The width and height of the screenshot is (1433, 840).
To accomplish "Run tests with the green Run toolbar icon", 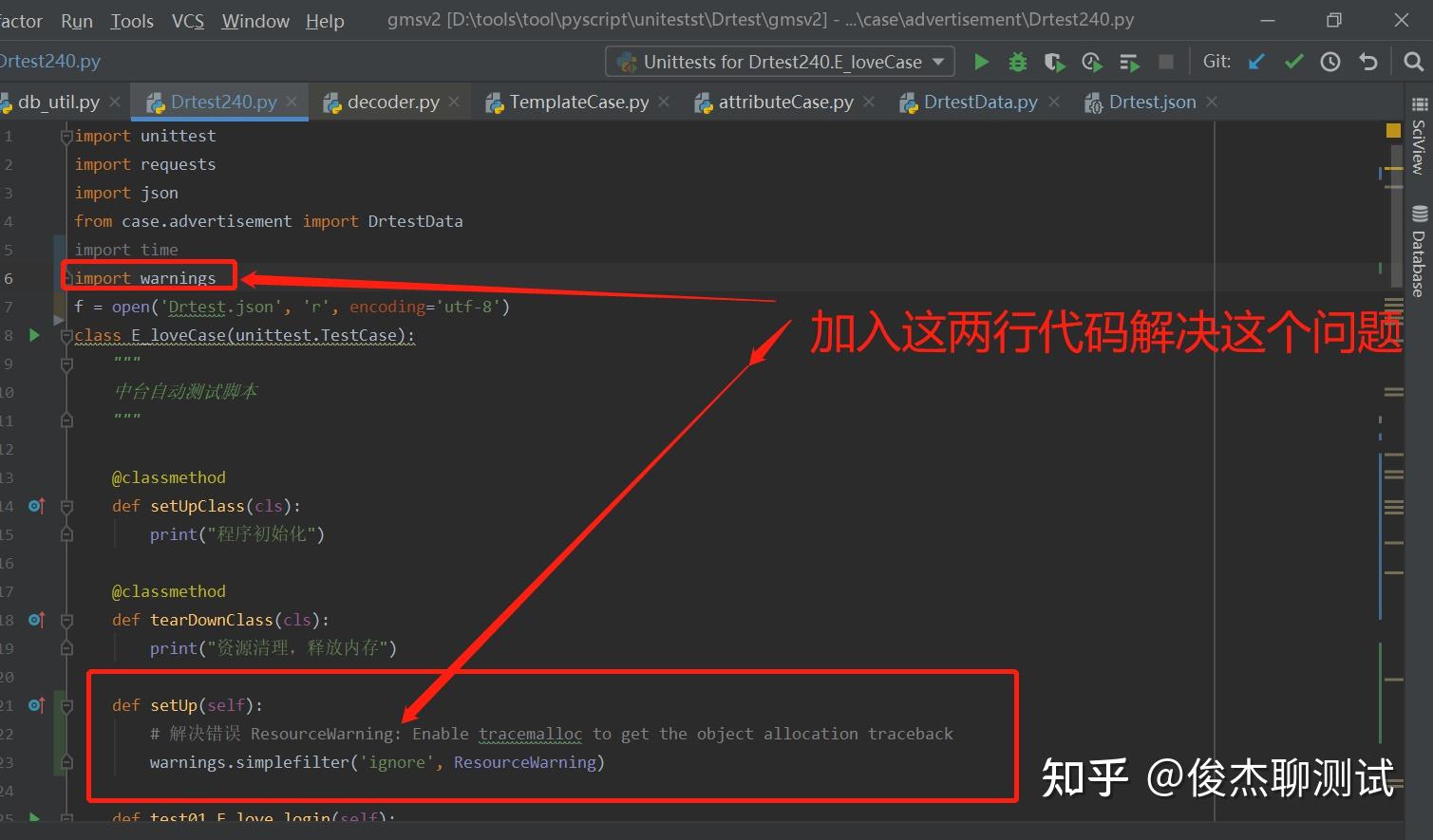I will [981, 61].
